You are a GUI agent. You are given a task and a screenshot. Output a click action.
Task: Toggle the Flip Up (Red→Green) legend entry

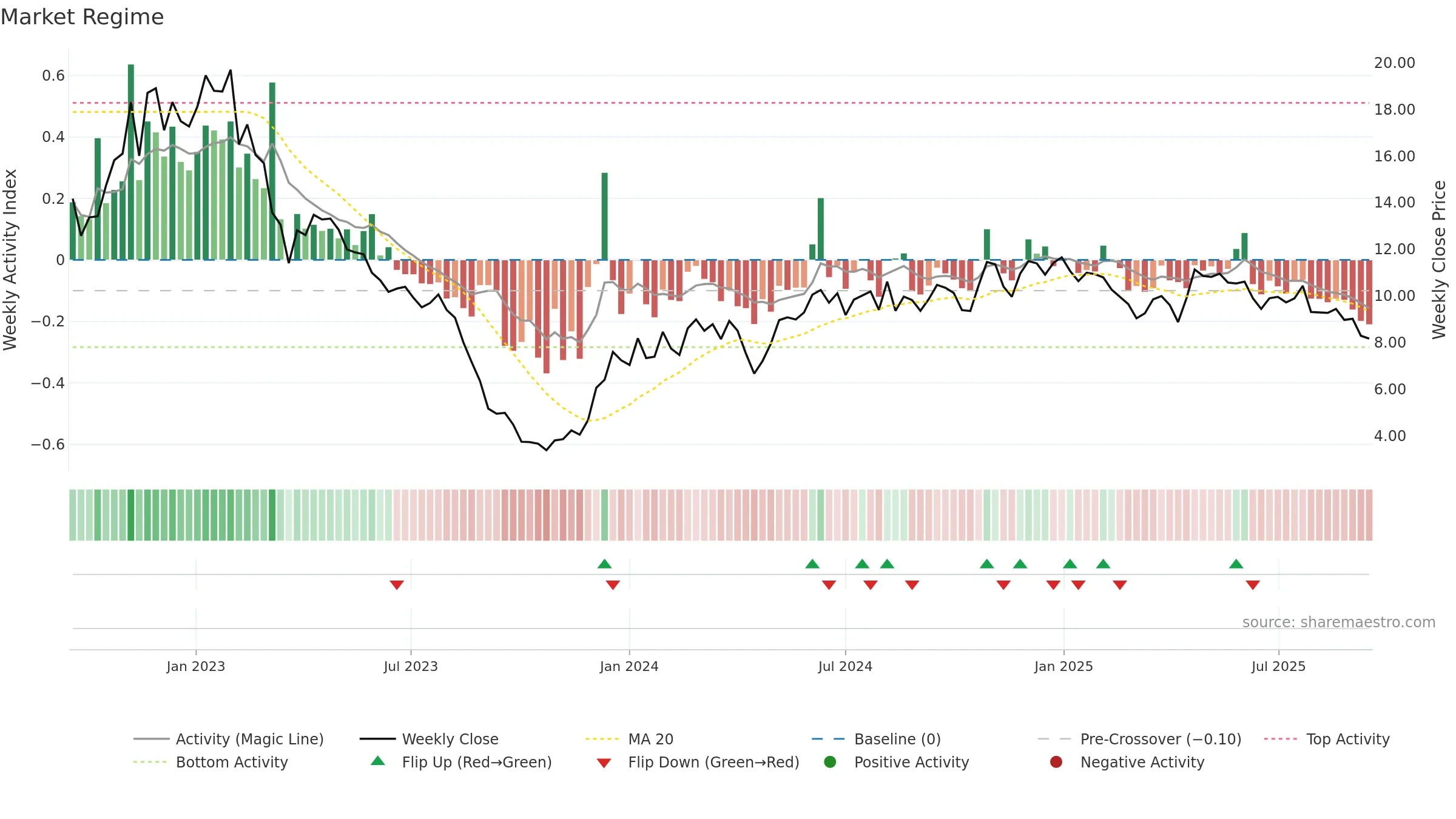tap(461, 762)
